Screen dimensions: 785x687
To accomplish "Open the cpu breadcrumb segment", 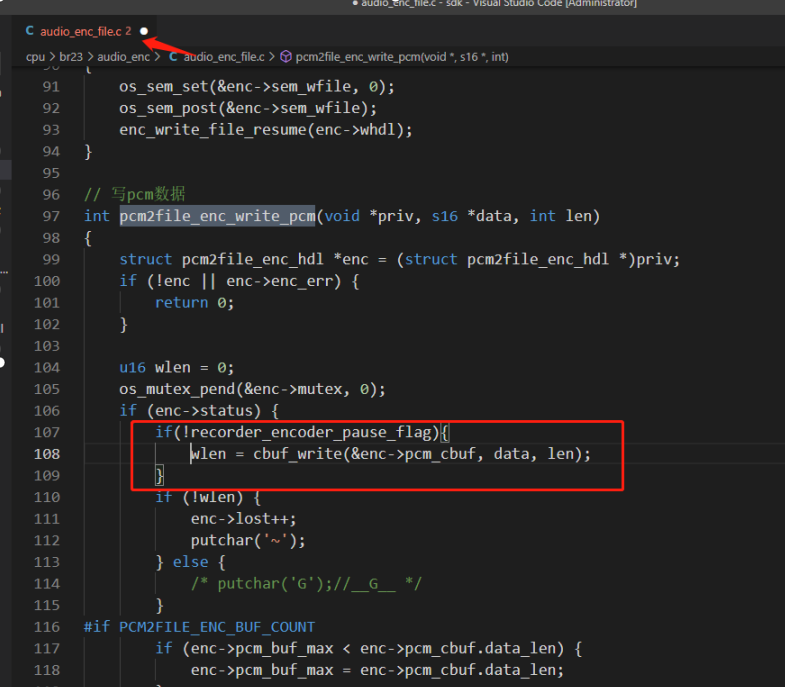I will tap(35, 57).
